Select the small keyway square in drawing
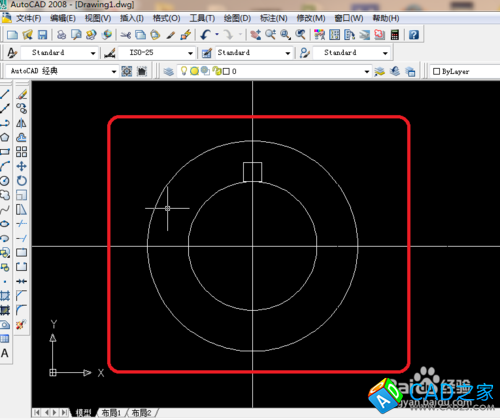The width and height of the screenshot is (500, 420). pos(252,172)
